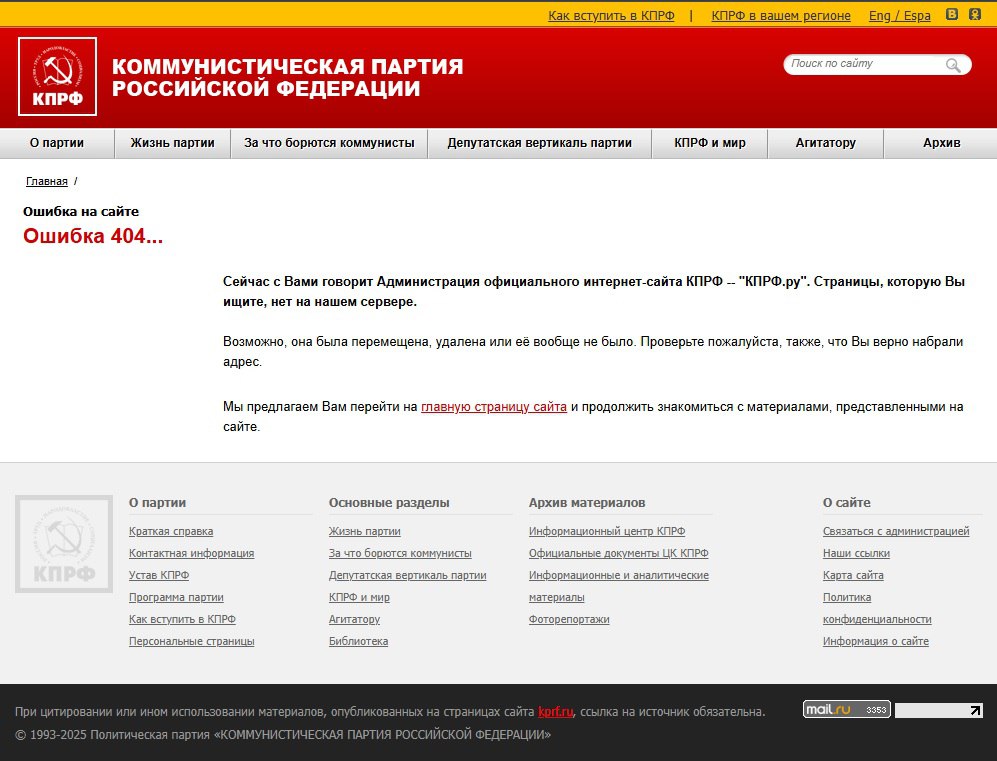The width and height of the screenshot is (997, 761).
Task: Click the magnifying glass search icon
Action: (x=952, y=65)
